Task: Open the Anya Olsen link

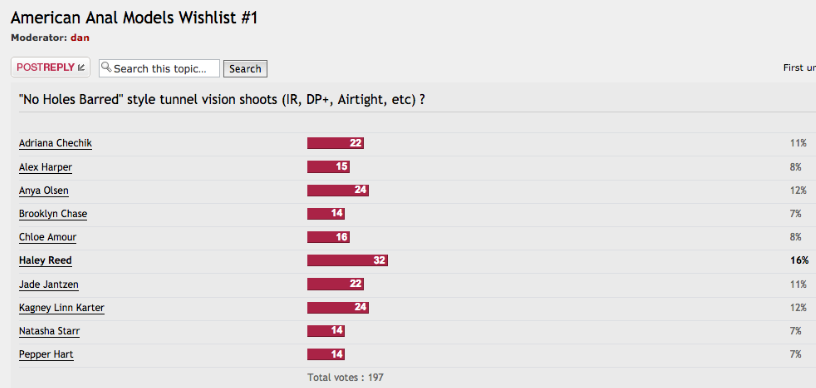Action: coord(44,190)
